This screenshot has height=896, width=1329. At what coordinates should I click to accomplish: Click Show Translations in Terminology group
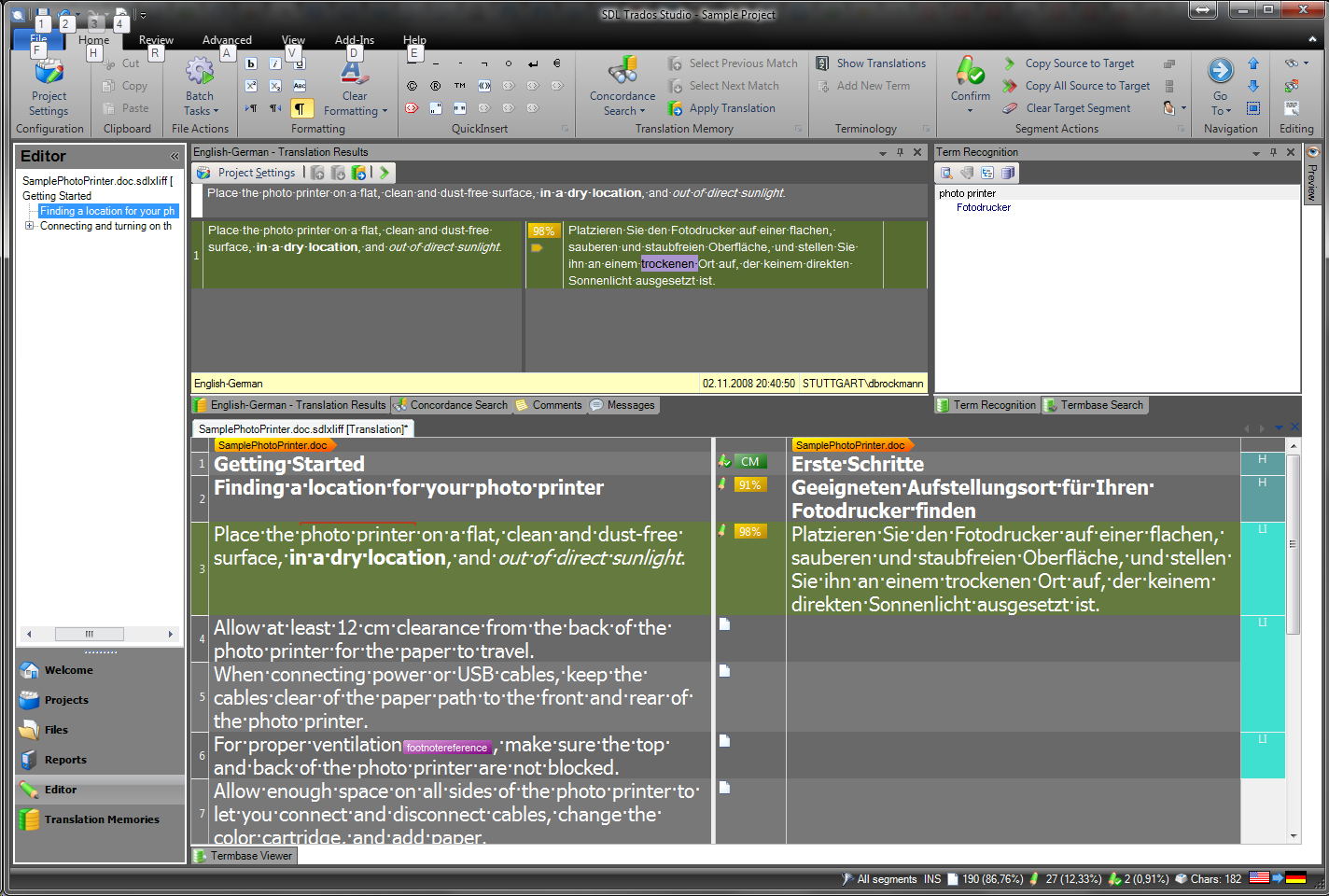871,63
